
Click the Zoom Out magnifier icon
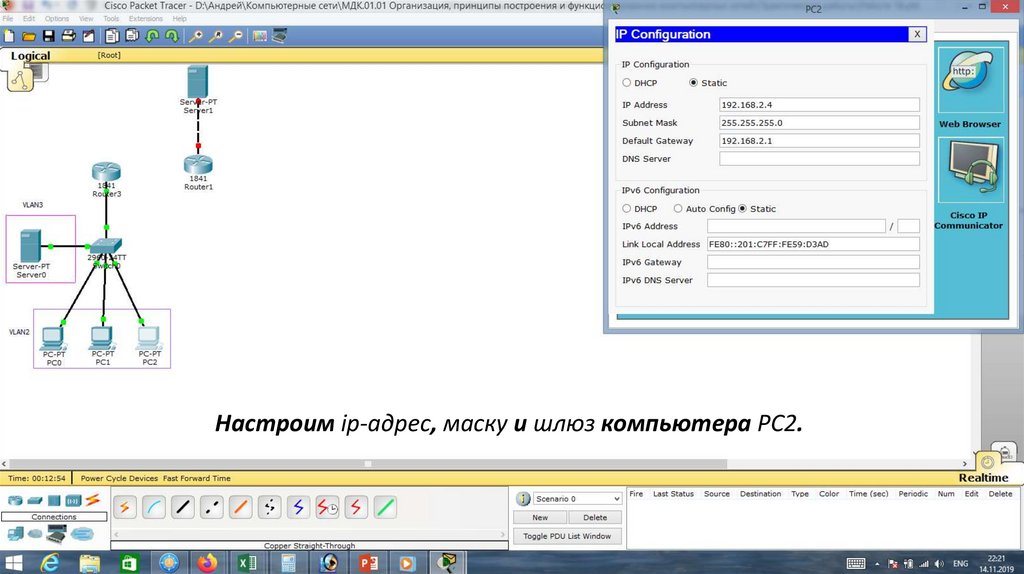tap(236, 37)
